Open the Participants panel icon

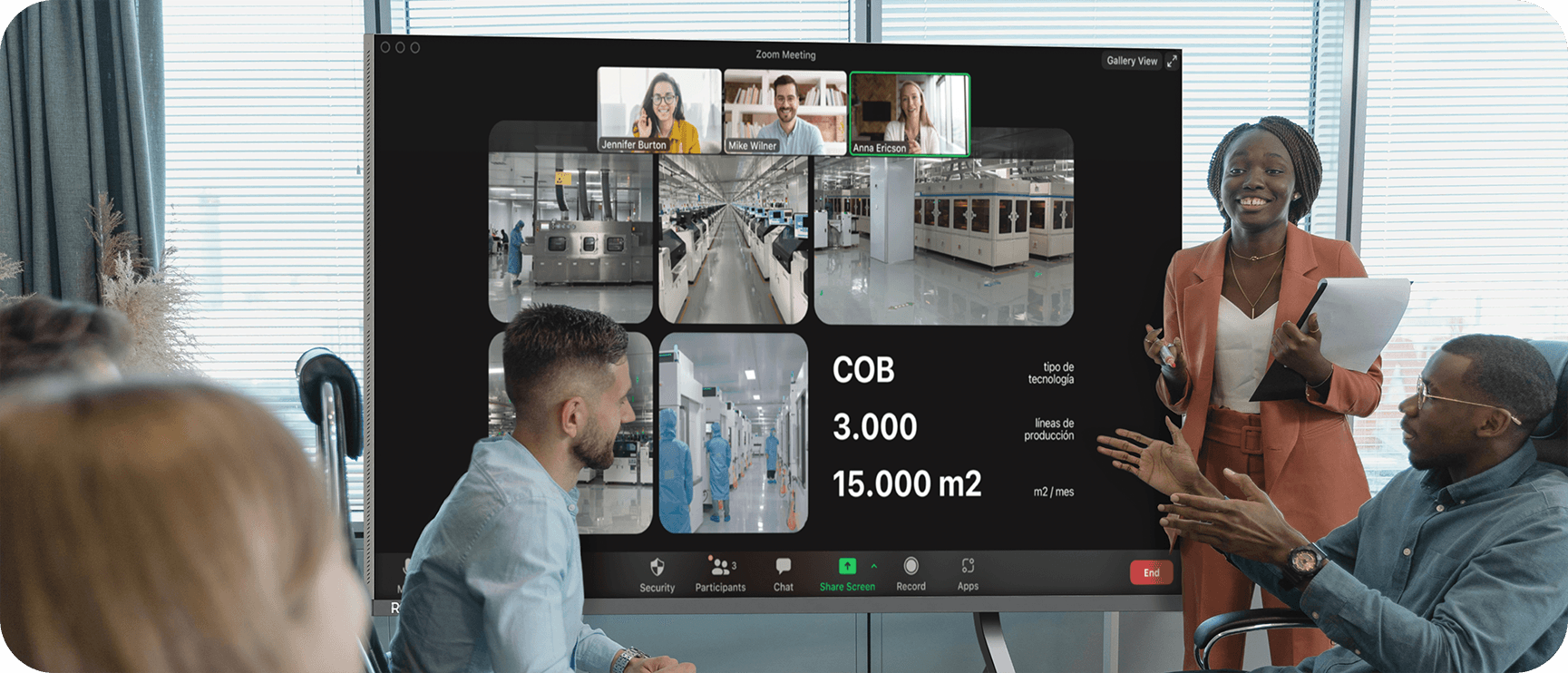(721, 567)
